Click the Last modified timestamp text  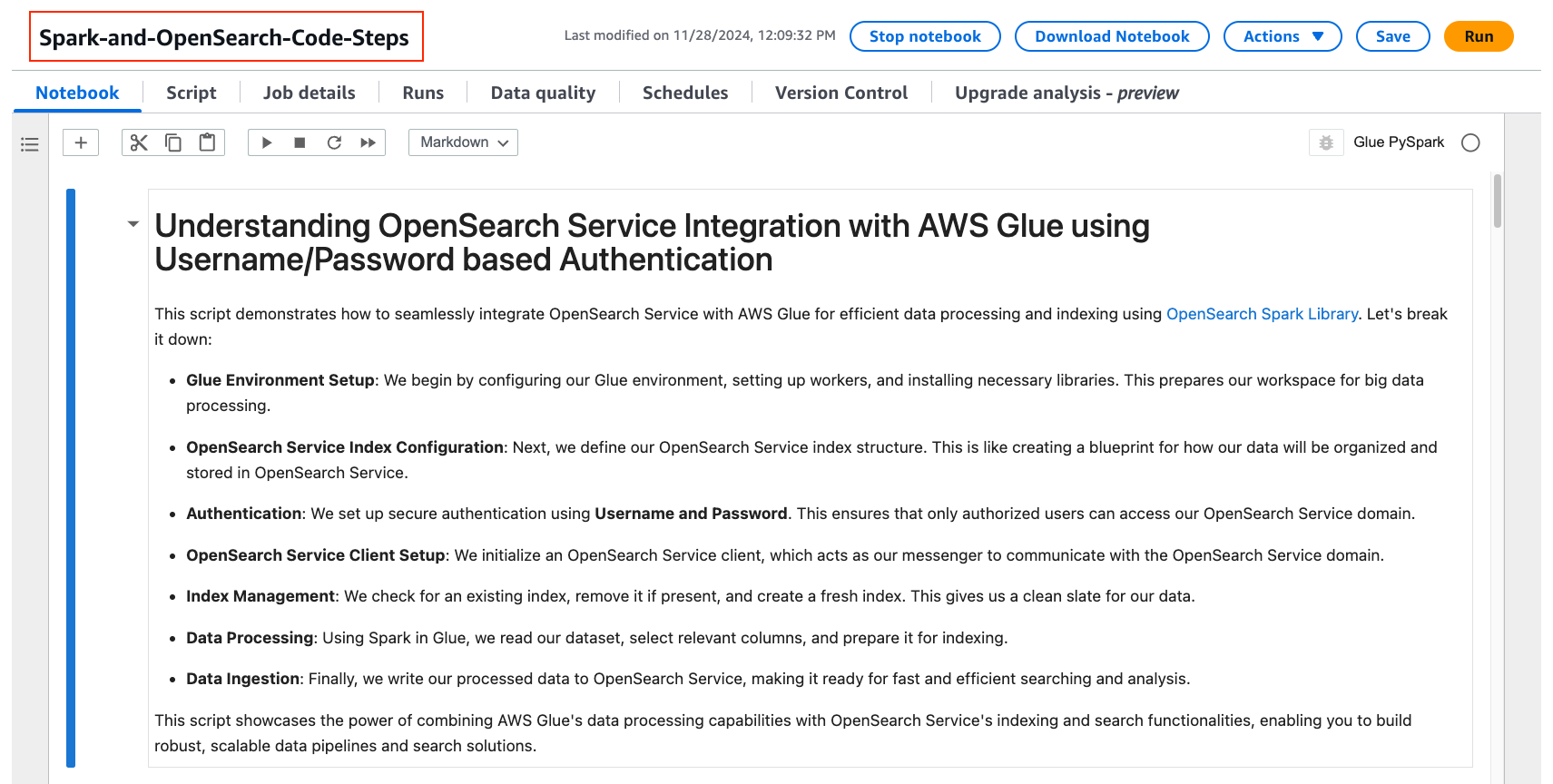700,35
